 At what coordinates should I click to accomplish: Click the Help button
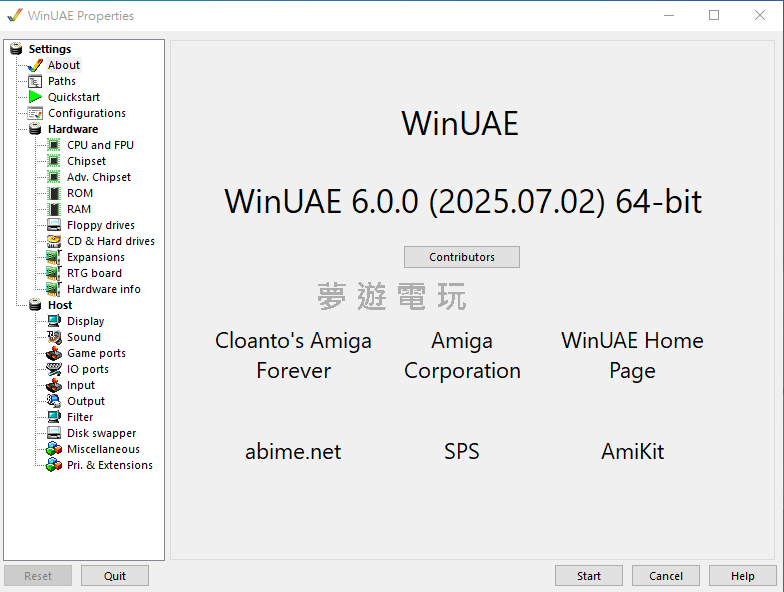[742, 576]
